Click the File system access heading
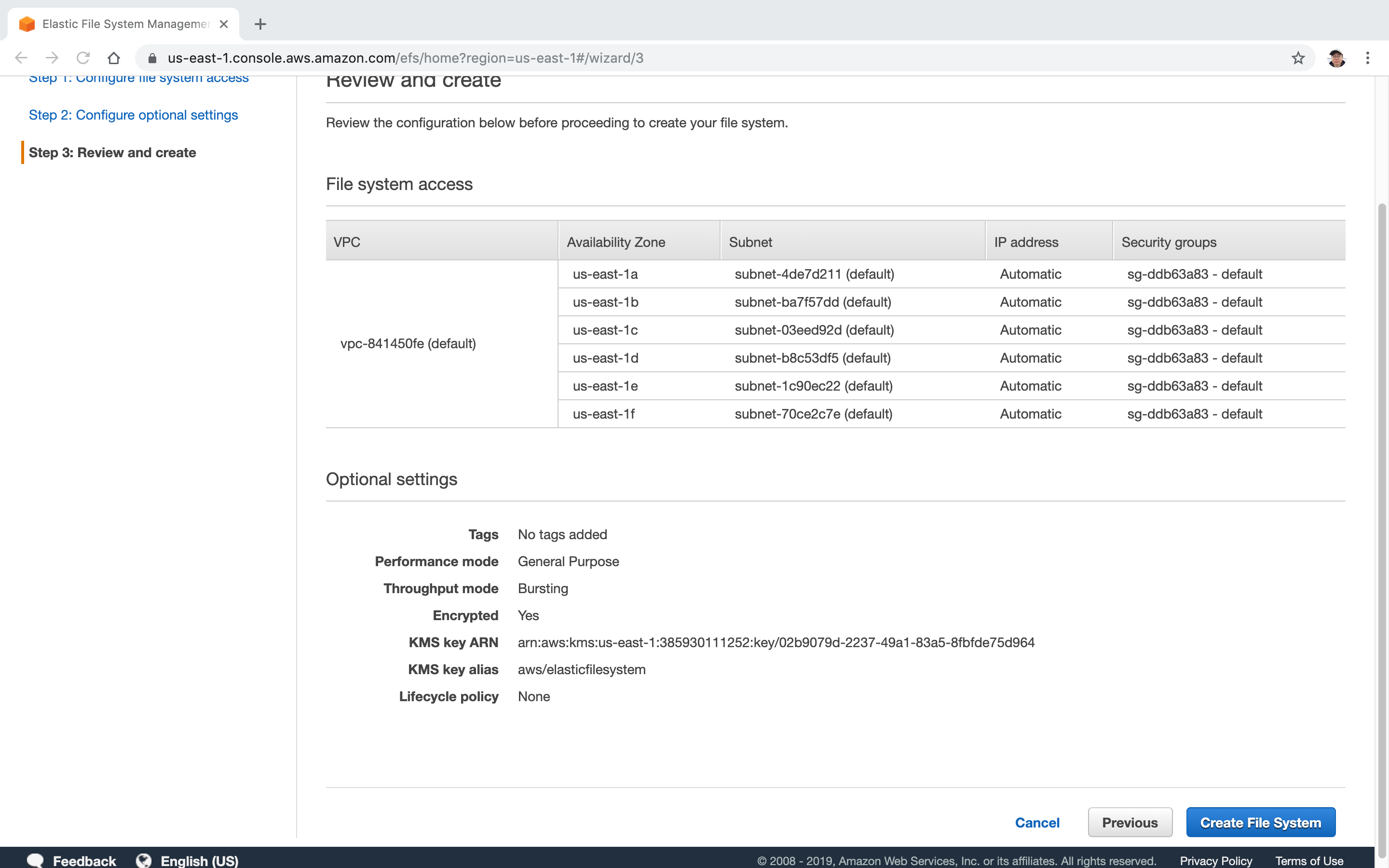The height and width of the screenshot is (868, 1389). [x=399, y=184]
